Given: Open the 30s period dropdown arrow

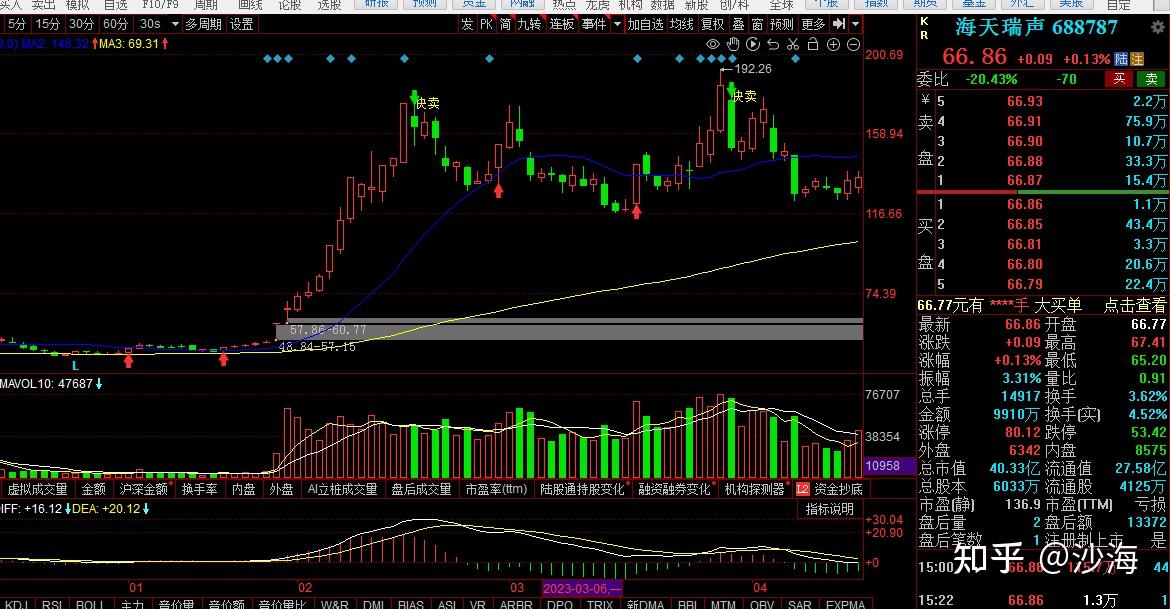Looking at the screenshot, I should tap(175, 24).
